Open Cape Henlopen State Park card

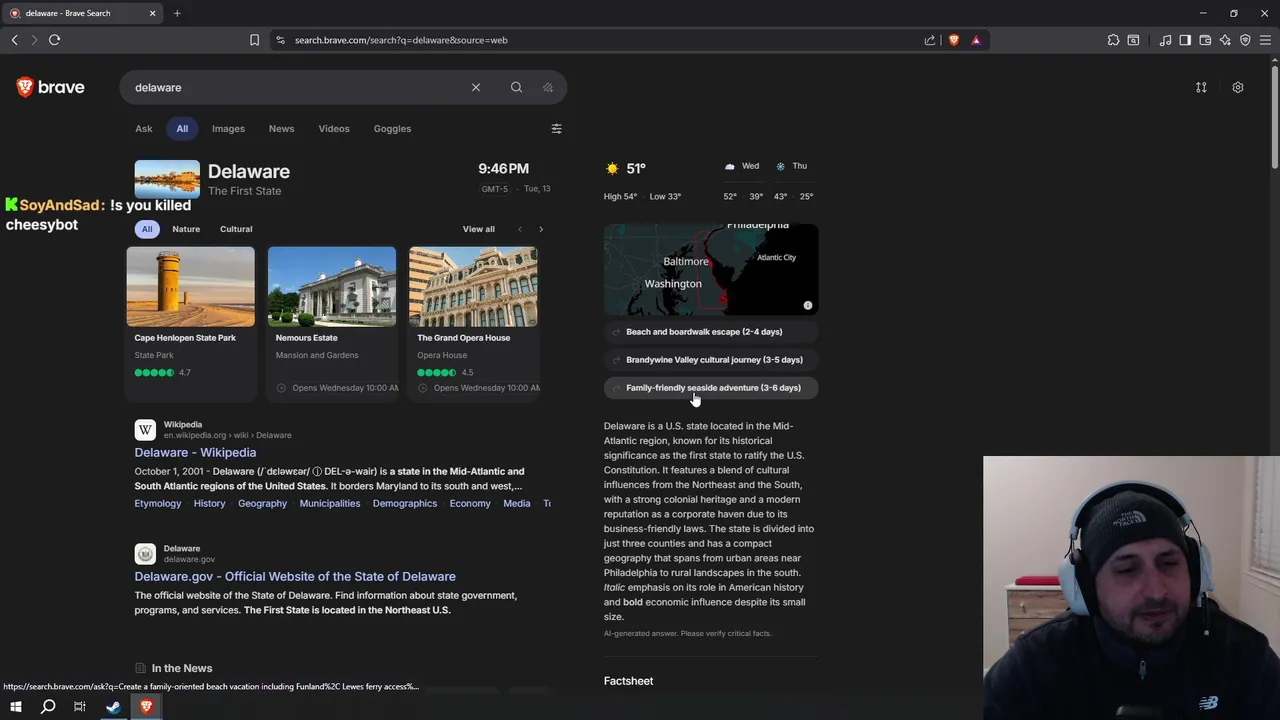point(190,323)
